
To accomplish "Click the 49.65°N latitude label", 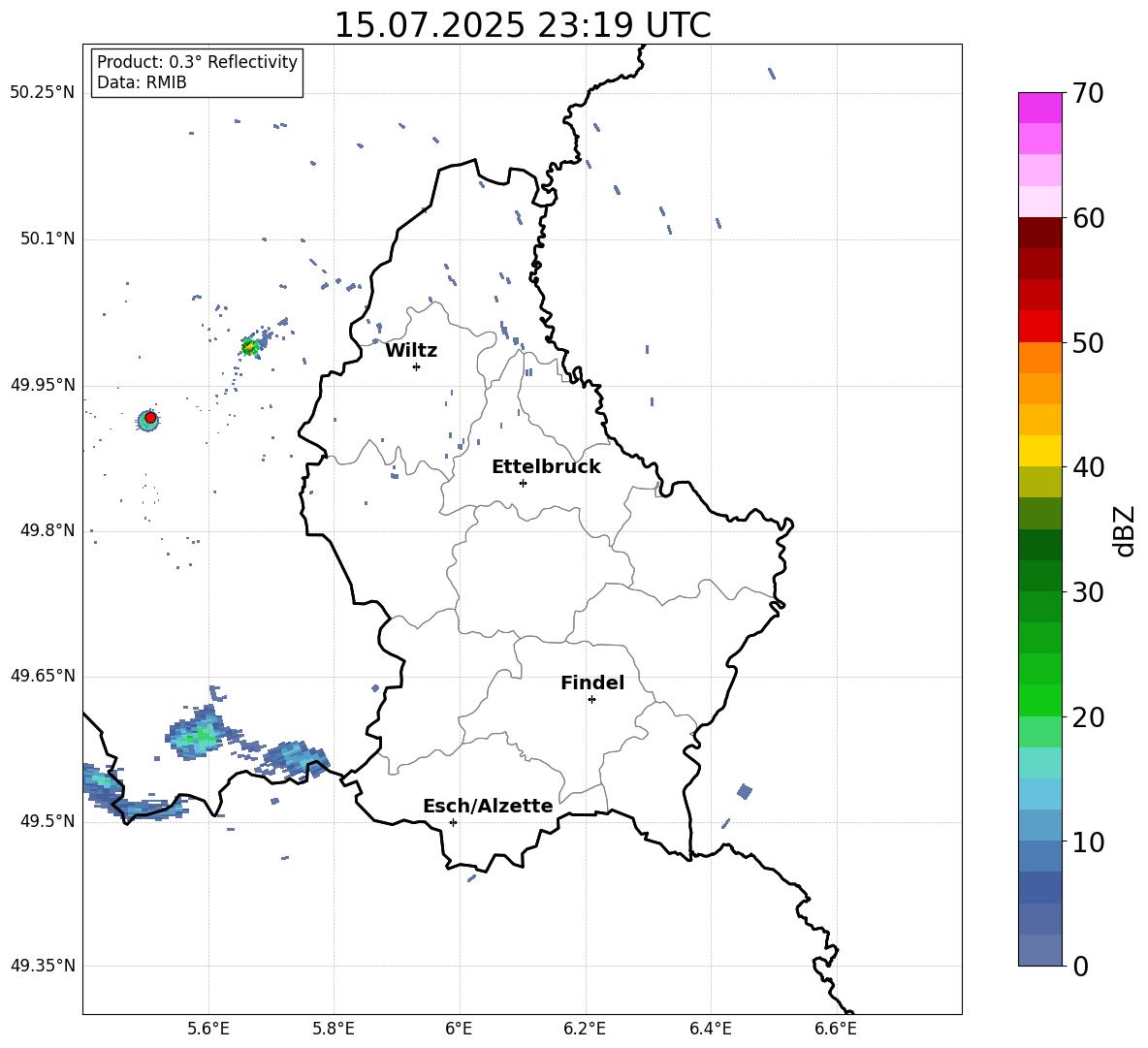I will point(43,676).
